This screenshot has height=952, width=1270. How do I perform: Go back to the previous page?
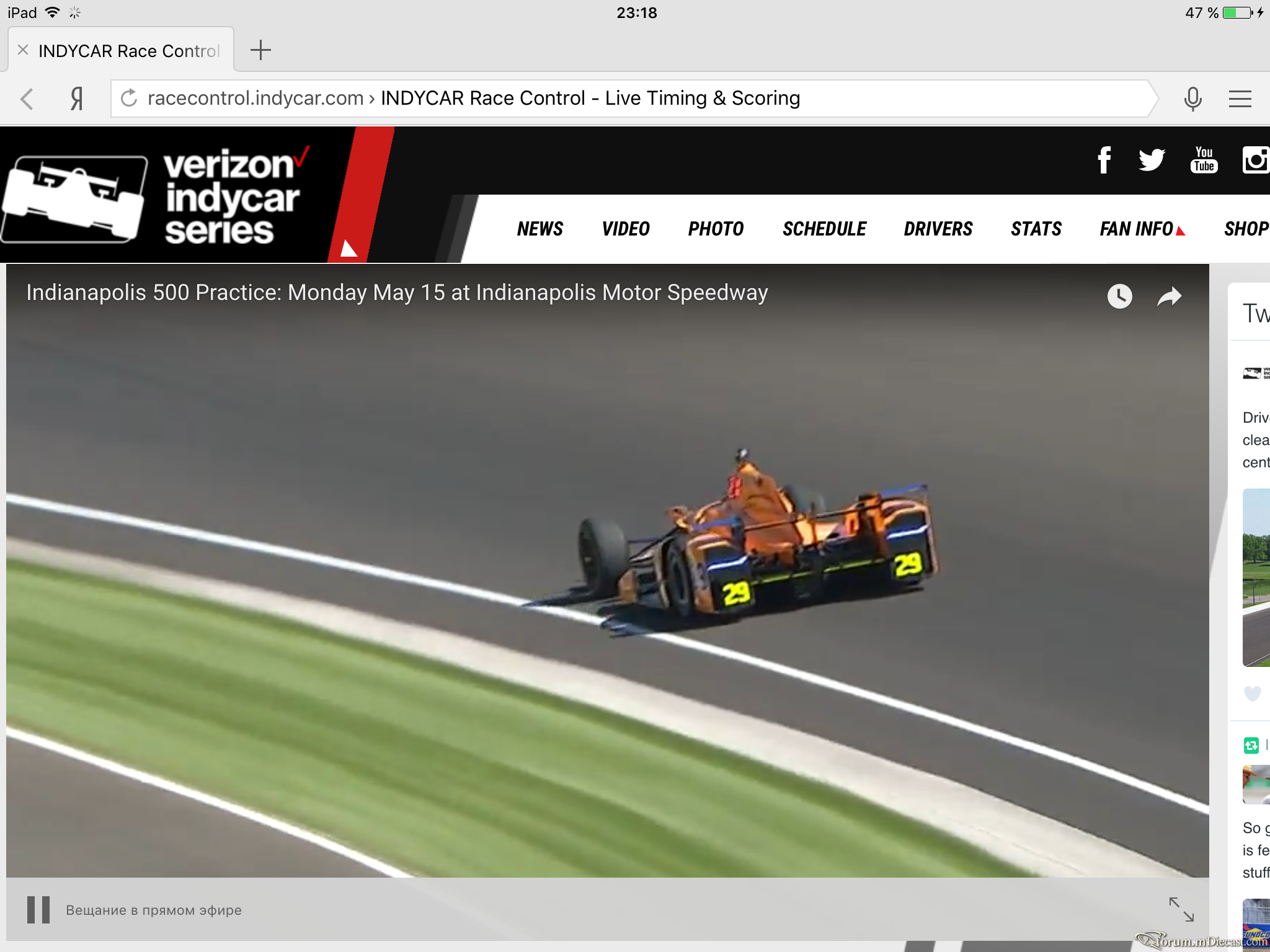pos(27,99)
